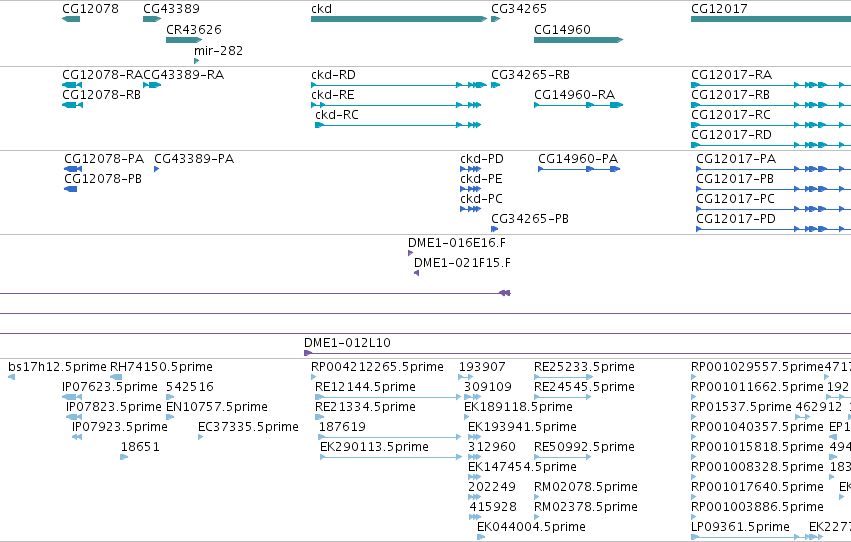Image resolution: width=851 pixels, height=542 pixels.
Task: Click the CG43389-RA transcript label
Action: [183, 74]
